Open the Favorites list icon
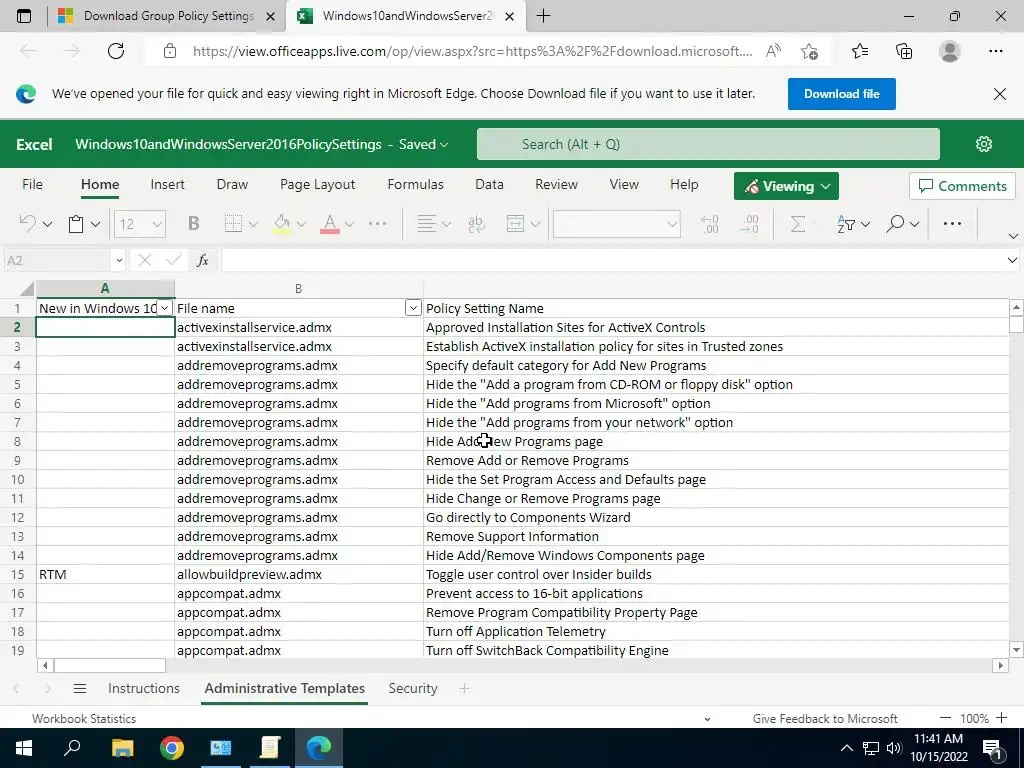Viewport: 1024px width, 768px height. click(860, 51)
